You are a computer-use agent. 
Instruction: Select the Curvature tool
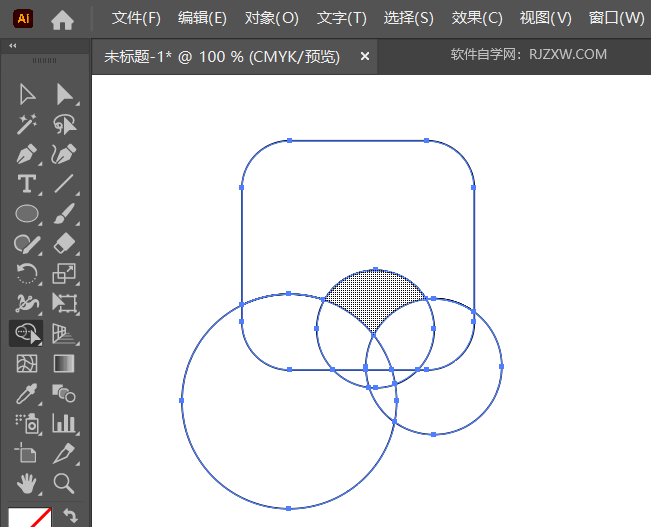64,154
